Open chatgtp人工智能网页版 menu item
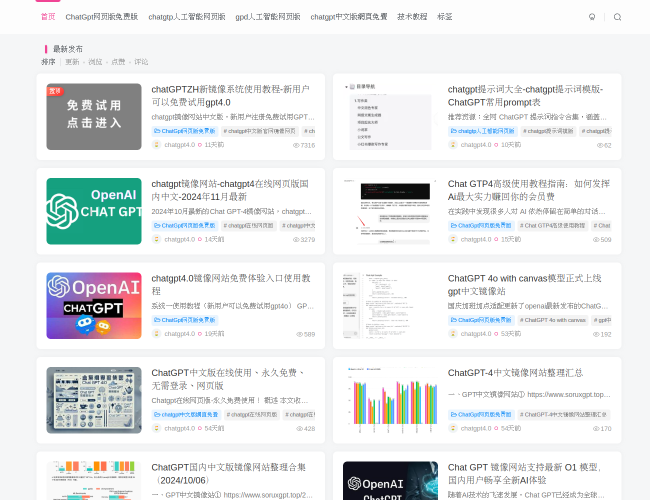 tap(187, 17)
